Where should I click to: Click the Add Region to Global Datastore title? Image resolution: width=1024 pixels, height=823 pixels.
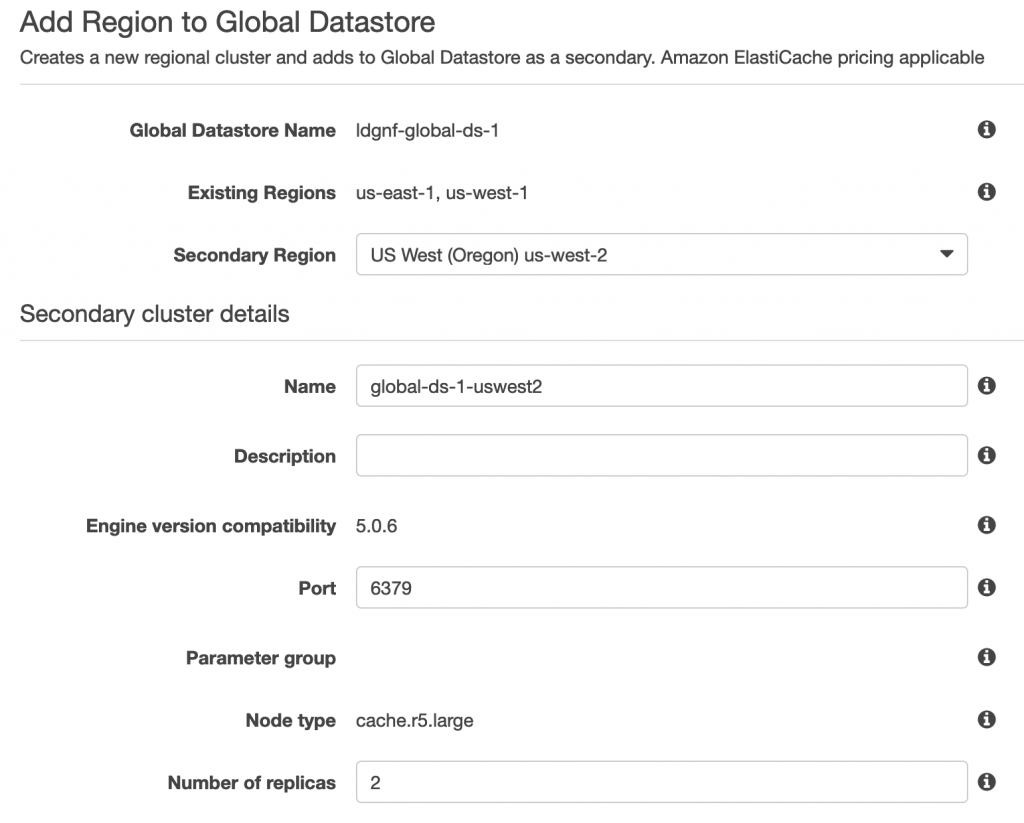[227, 22]
